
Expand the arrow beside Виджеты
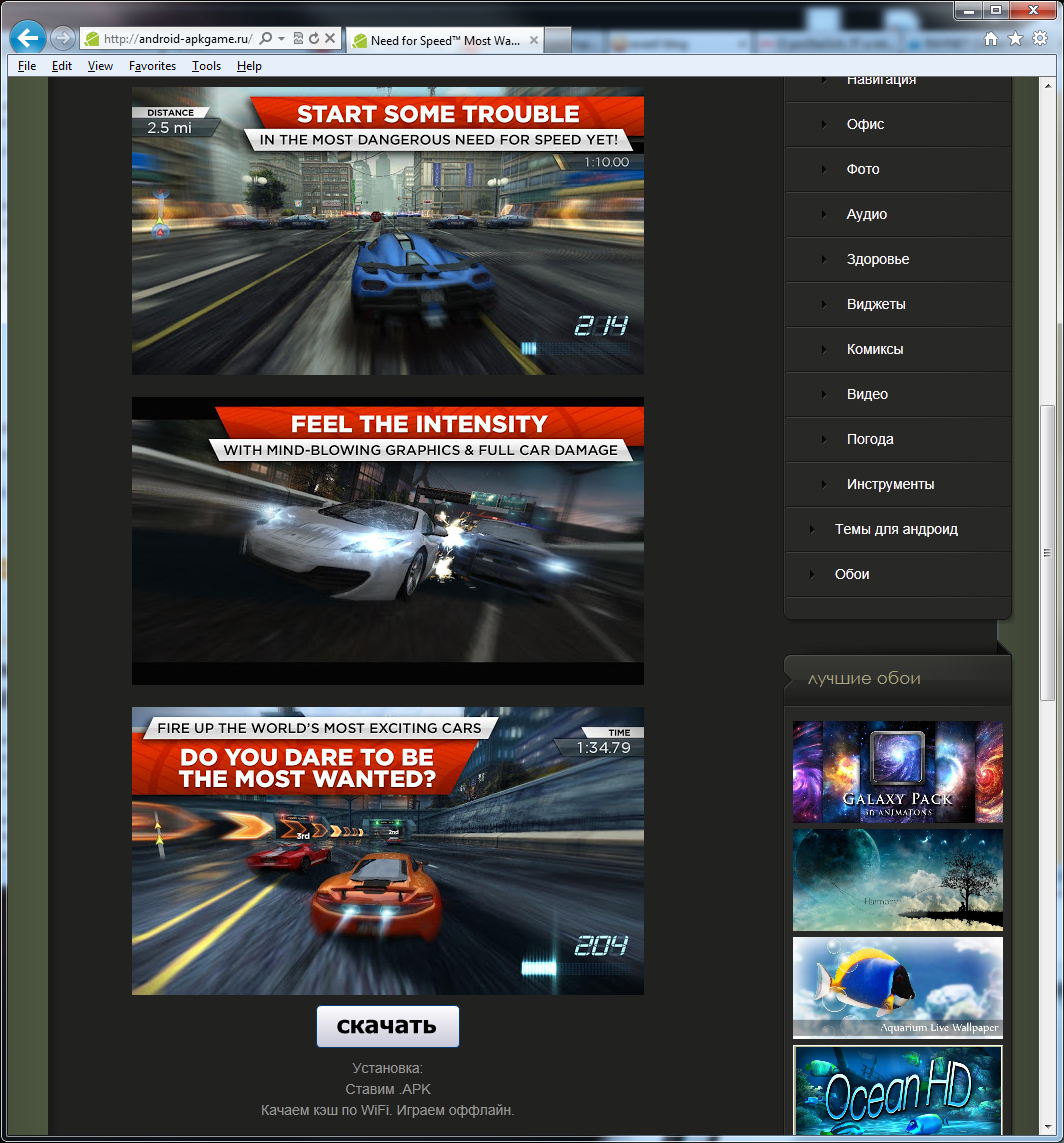pos(824,305)
